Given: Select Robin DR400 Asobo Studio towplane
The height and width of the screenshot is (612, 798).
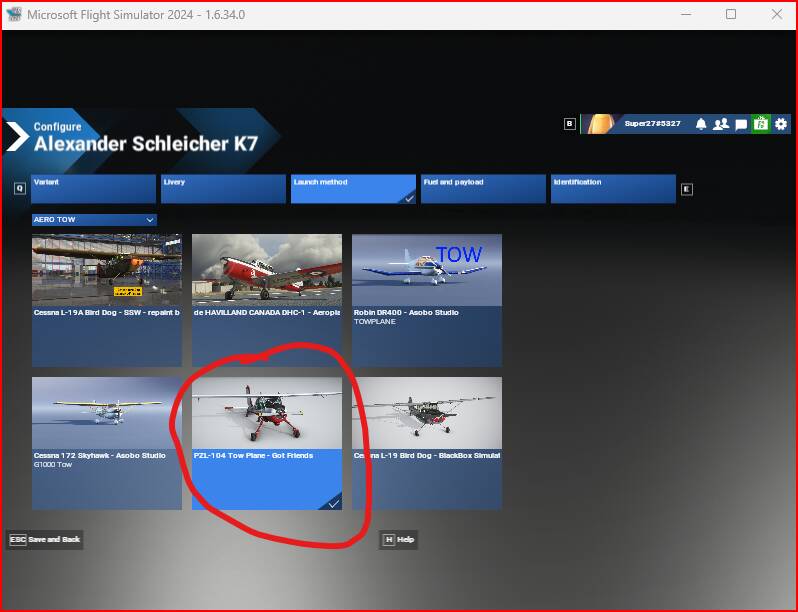Looking at the screenshot, I should [427, 300].
